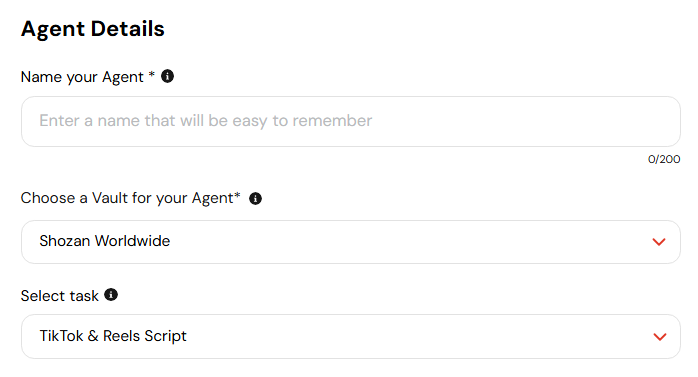
Task: Select the 'Shozan Worldwide' text in vault box
Action: pos(105,241)
